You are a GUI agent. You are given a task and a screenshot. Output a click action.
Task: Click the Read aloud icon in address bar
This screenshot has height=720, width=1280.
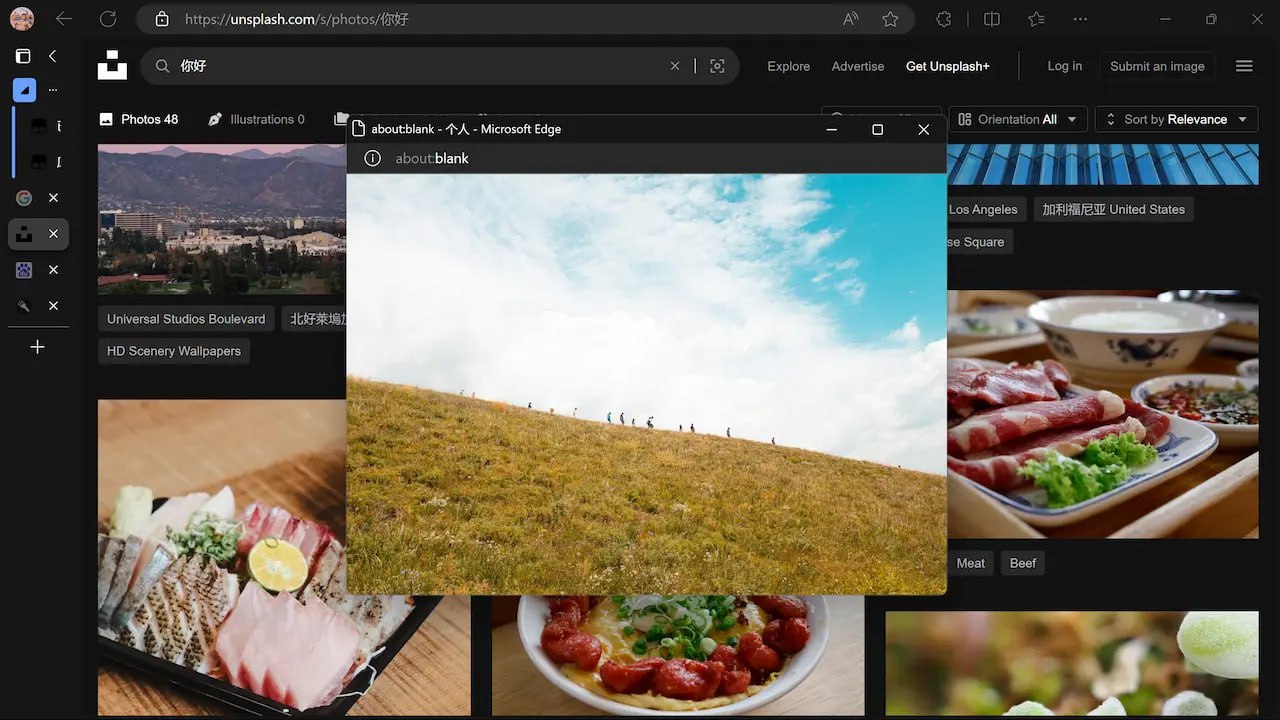pyautogui.click(x=850, y=19)
